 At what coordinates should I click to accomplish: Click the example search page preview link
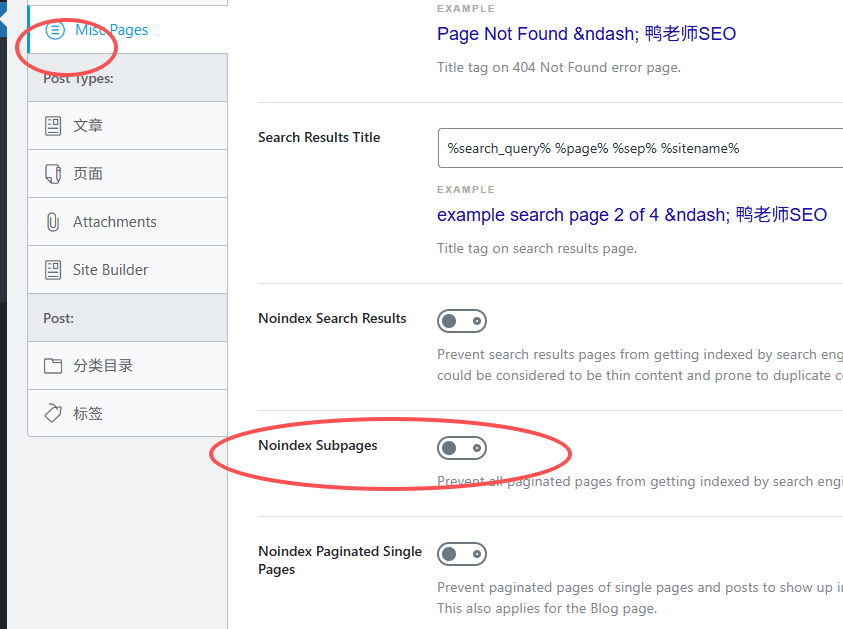[x=630, y=214]
